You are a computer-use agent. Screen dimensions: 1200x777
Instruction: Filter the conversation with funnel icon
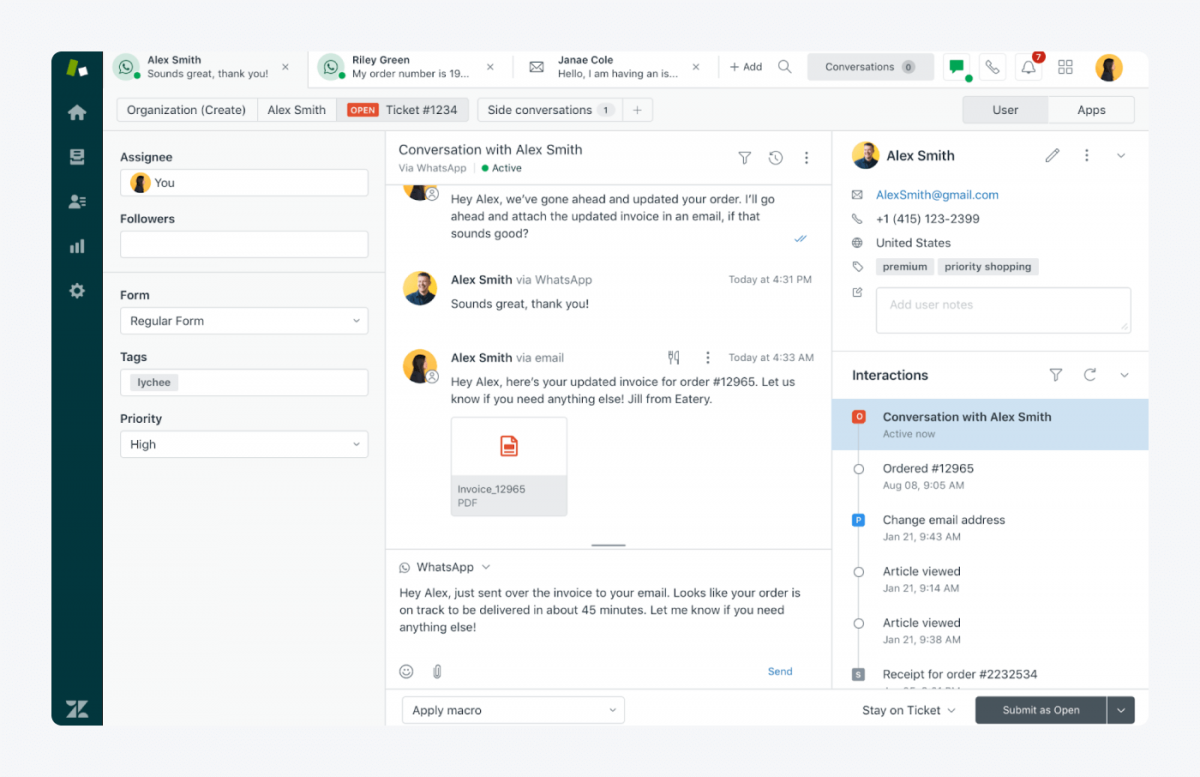[x=744, y=158]
